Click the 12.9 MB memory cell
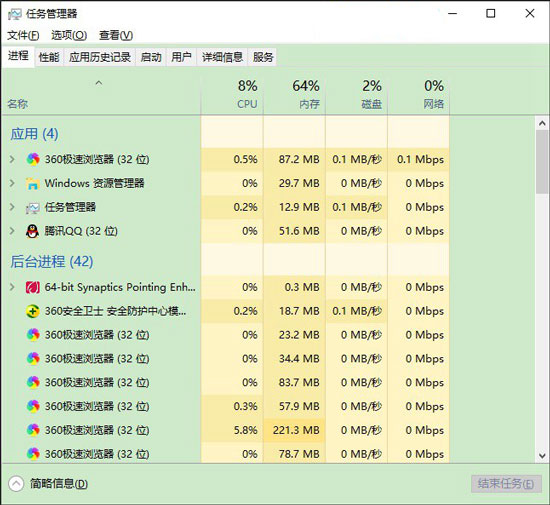 [x=294, y=207]
